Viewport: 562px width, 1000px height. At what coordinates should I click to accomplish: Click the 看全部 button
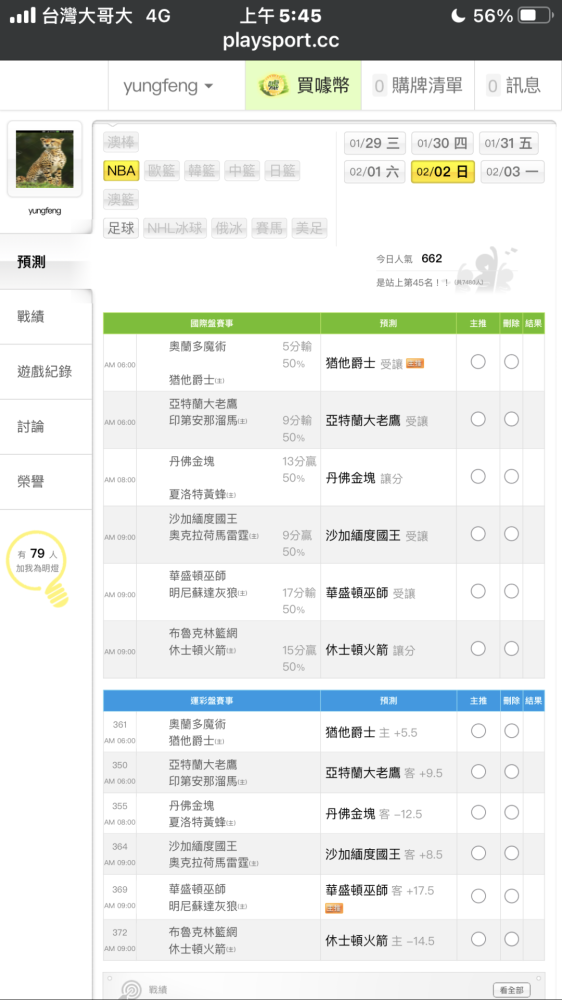(512, 990)
